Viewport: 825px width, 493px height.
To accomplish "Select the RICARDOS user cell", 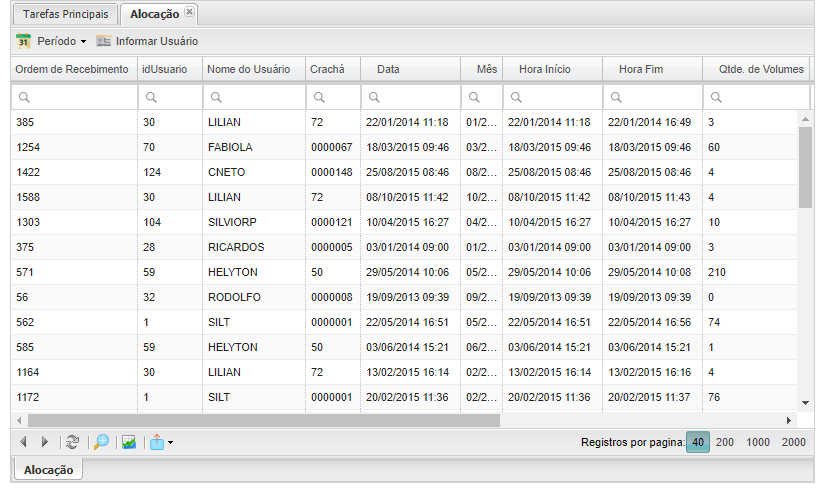I will point(254,247).
